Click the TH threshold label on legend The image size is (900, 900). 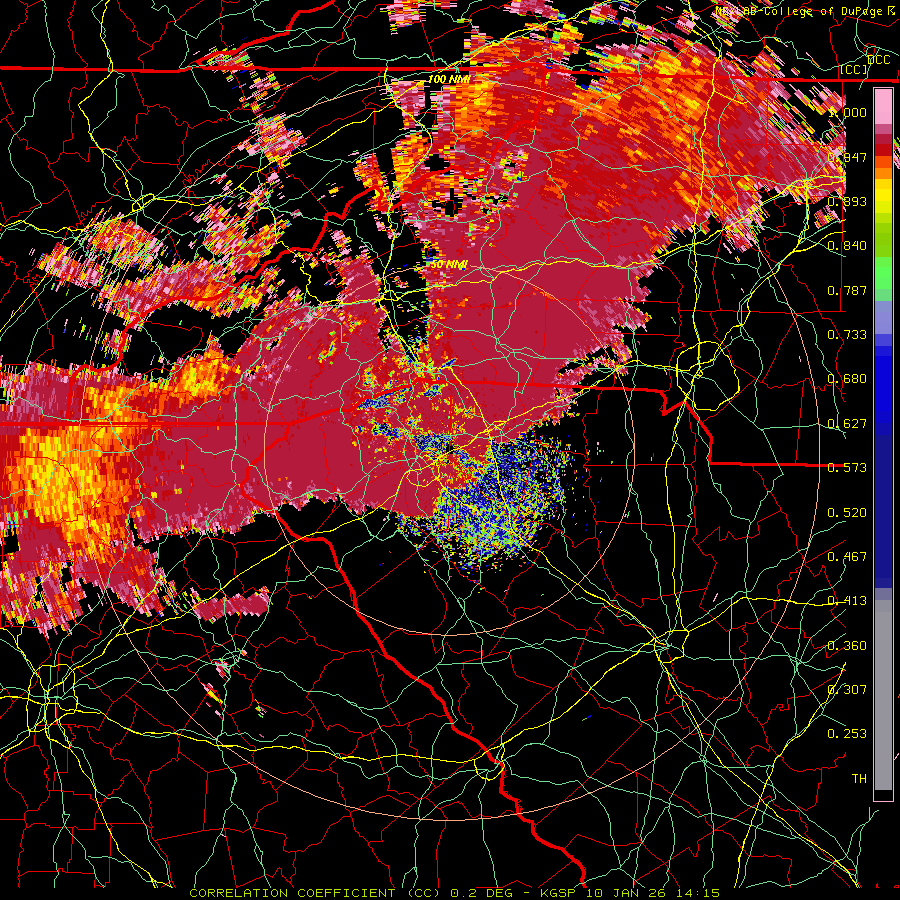(x=859, y=778)
